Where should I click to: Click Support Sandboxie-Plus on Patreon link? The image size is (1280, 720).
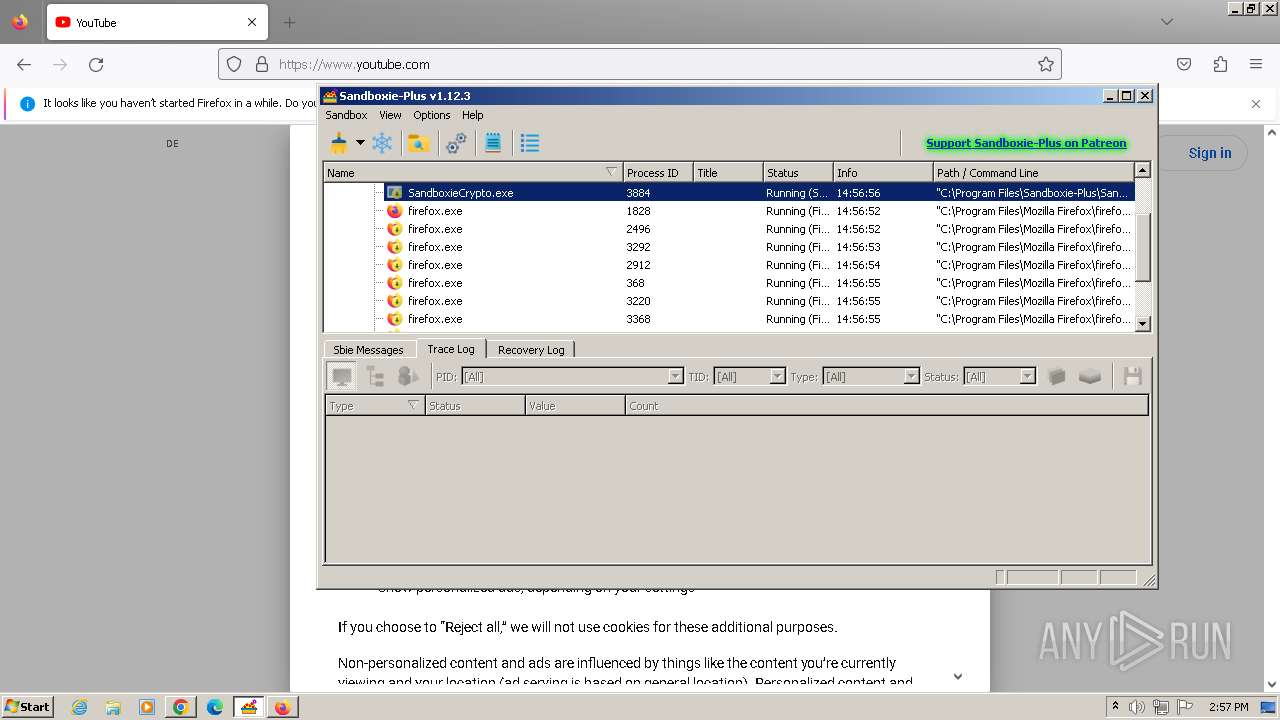[1026, 143]
